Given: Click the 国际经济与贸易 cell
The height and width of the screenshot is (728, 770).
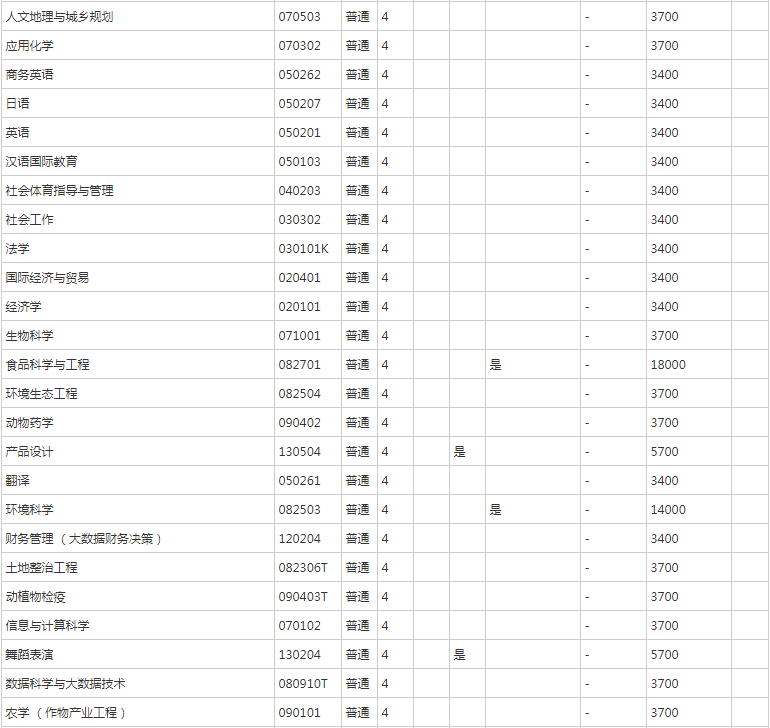Looking at the screenshot, I should (48, 278).
